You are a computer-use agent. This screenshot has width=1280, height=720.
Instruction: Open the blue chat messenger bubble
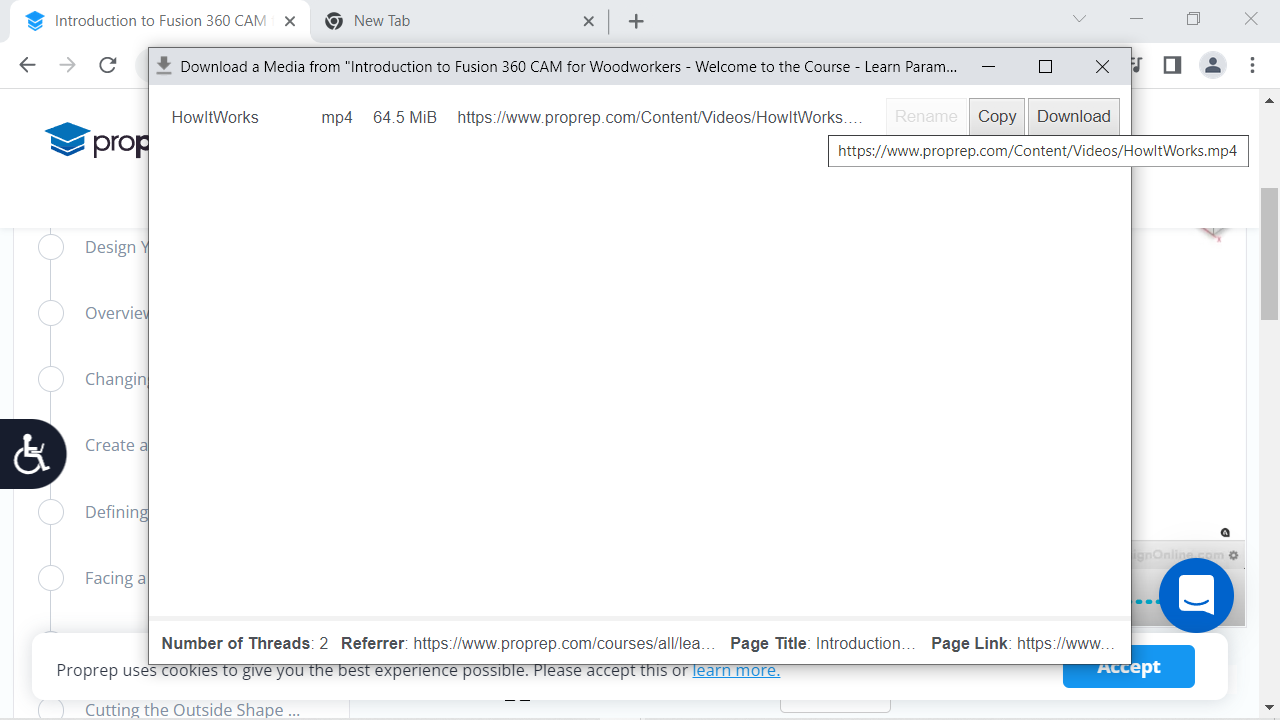pos(1196,596)
